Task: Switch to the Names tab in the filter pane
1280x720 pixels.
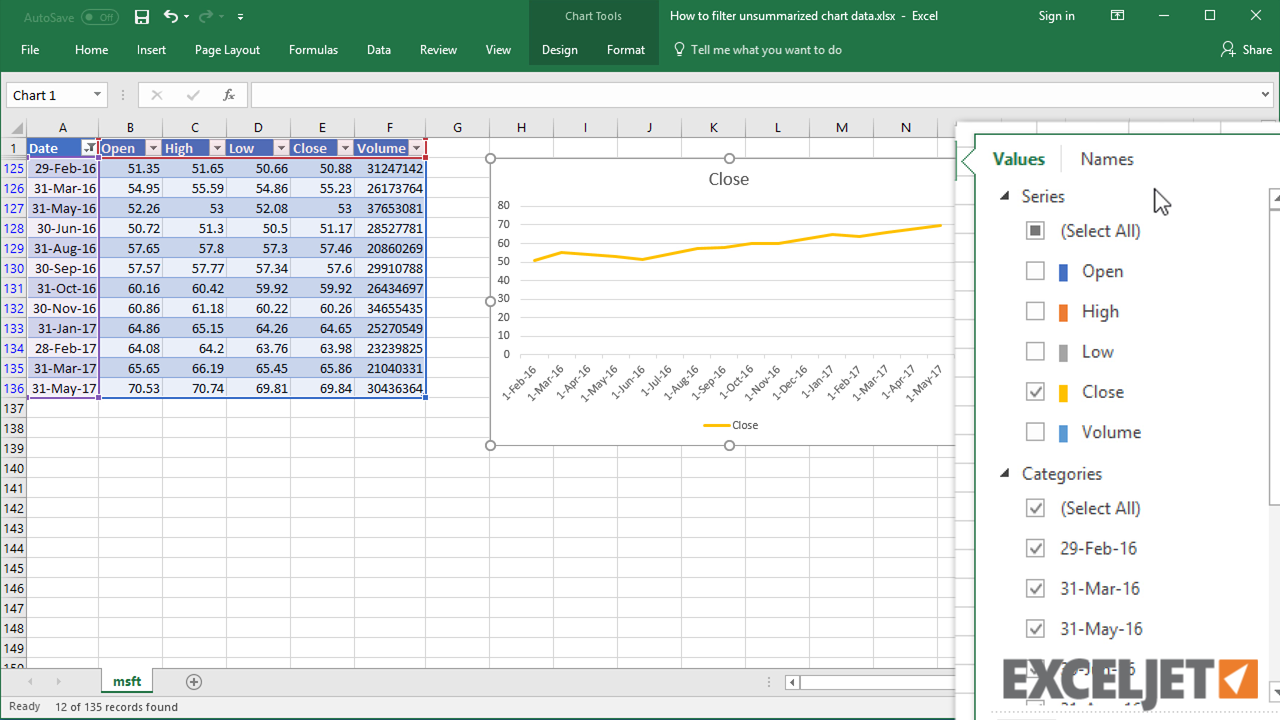Action: pyautogui.click(x=1106, y=159)
